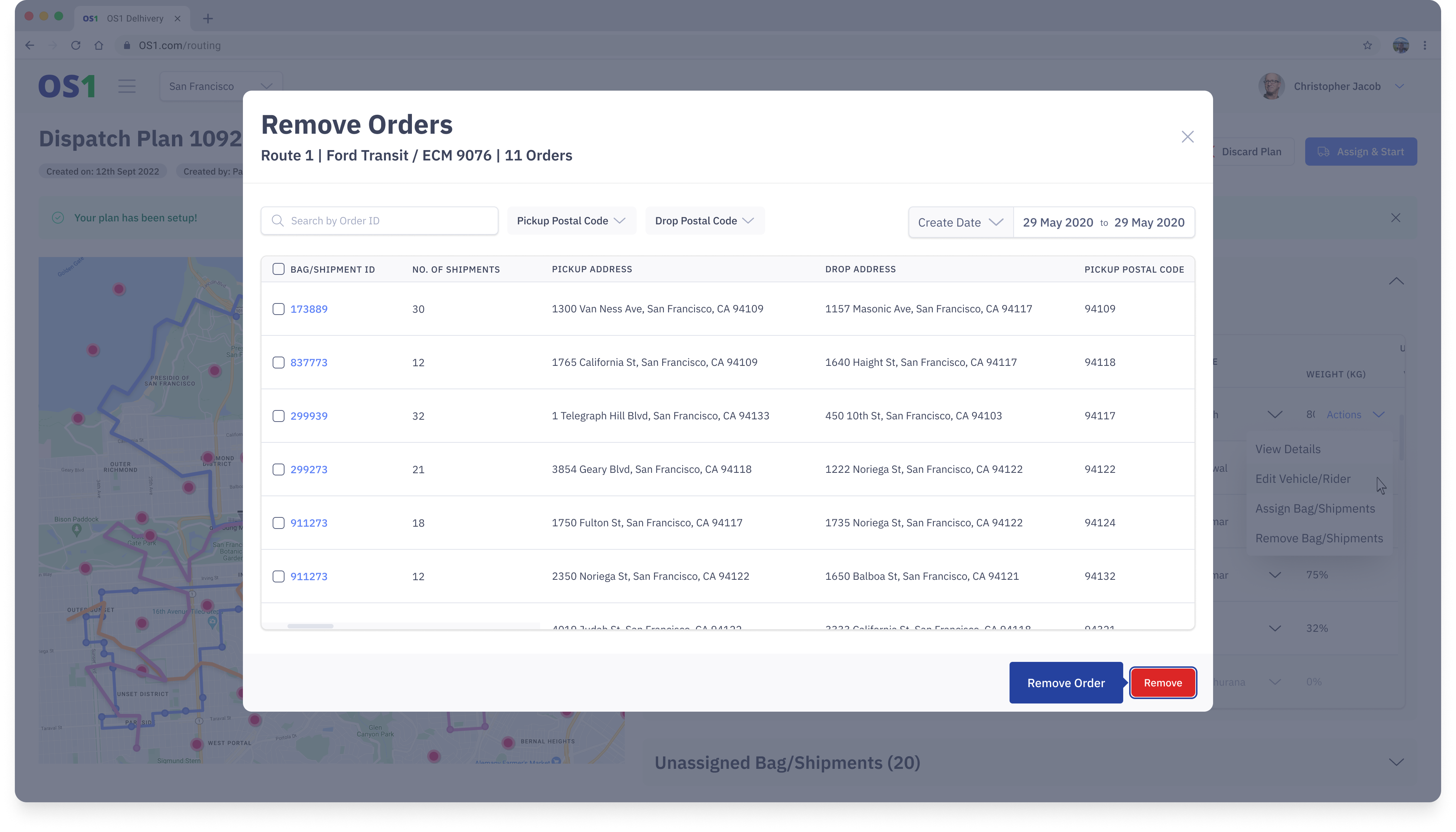Choose Edit Vehicle/Rider from actions menu
The height and width of the screenshot is (832, 1456).
tap(1302, 479)
